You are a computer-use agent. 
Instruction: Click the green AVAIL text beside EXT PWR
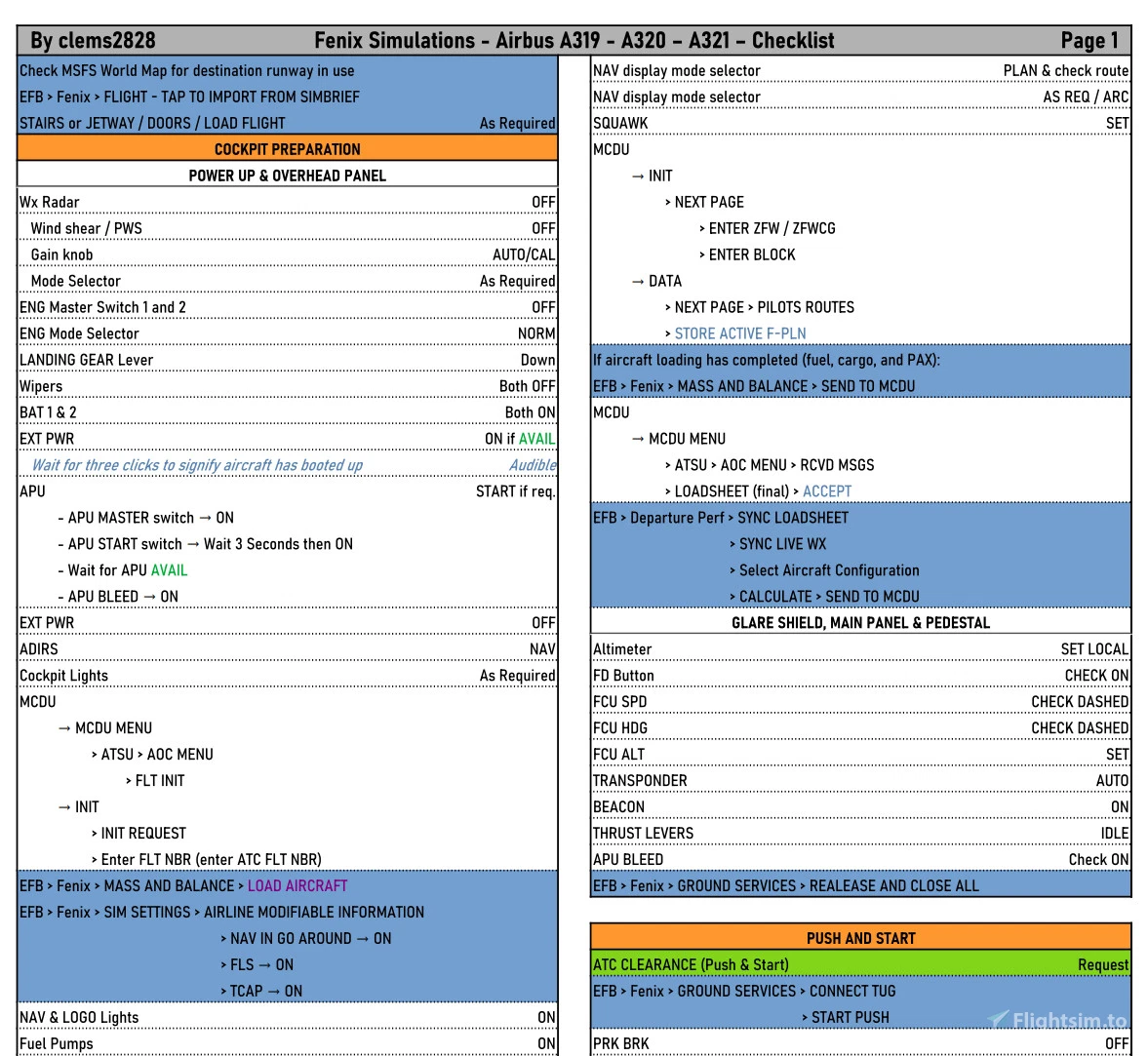coord(536,439)
